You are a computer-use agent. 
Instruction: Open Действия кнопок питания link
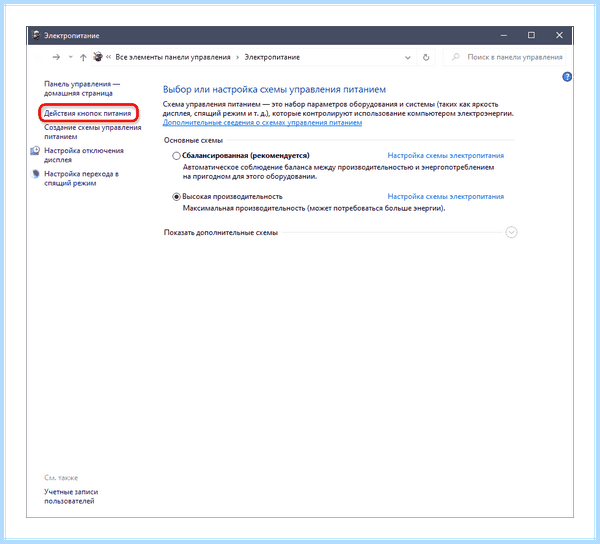88,113
